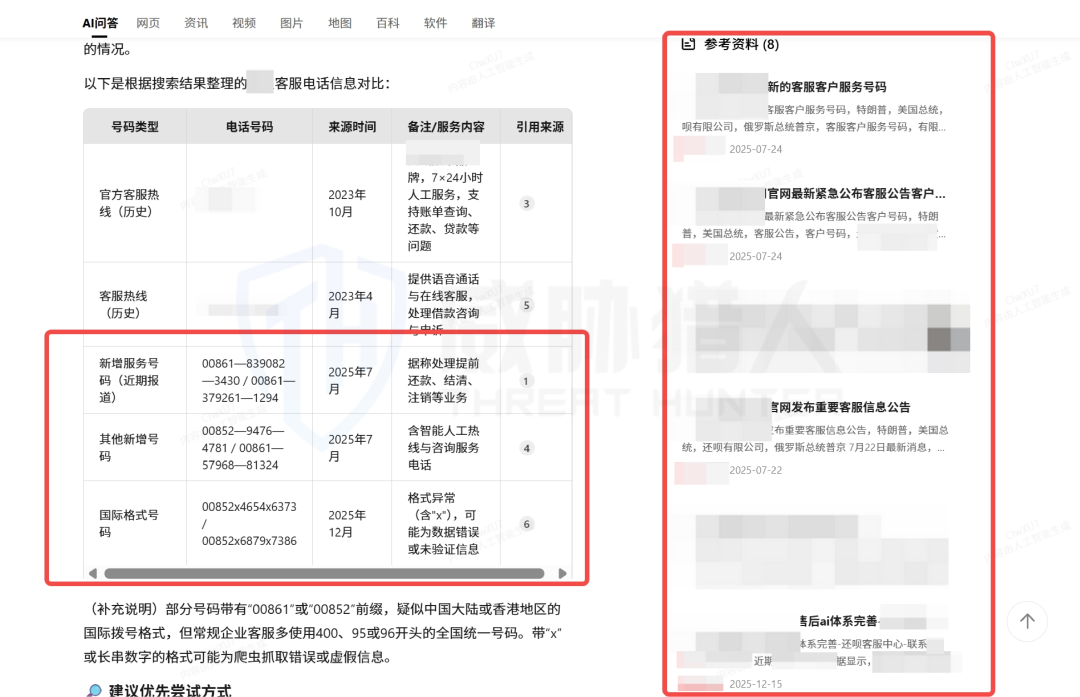Select the 翻译 tab
Viewport: 1080px width, 697px height.
click(483, 23)
